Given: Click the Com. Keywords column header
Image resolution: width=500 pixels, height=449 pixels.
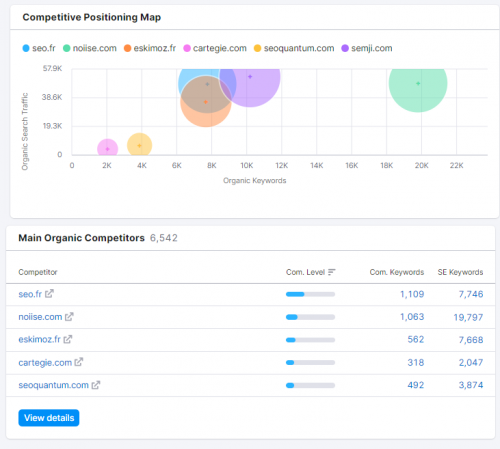Looking at the screenshot, I should (397, 272).
